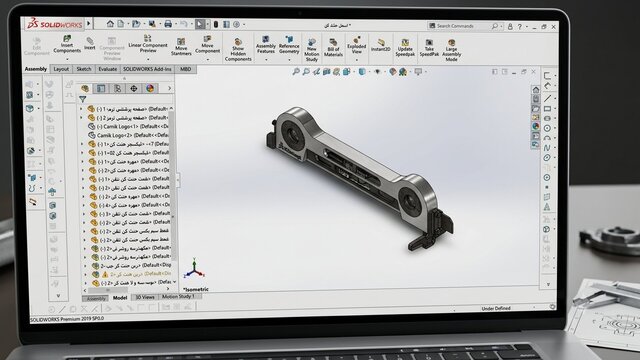The image size is (640, 360).
Task: Click the Rebuild traffic light icon
Action: (216, 24)
